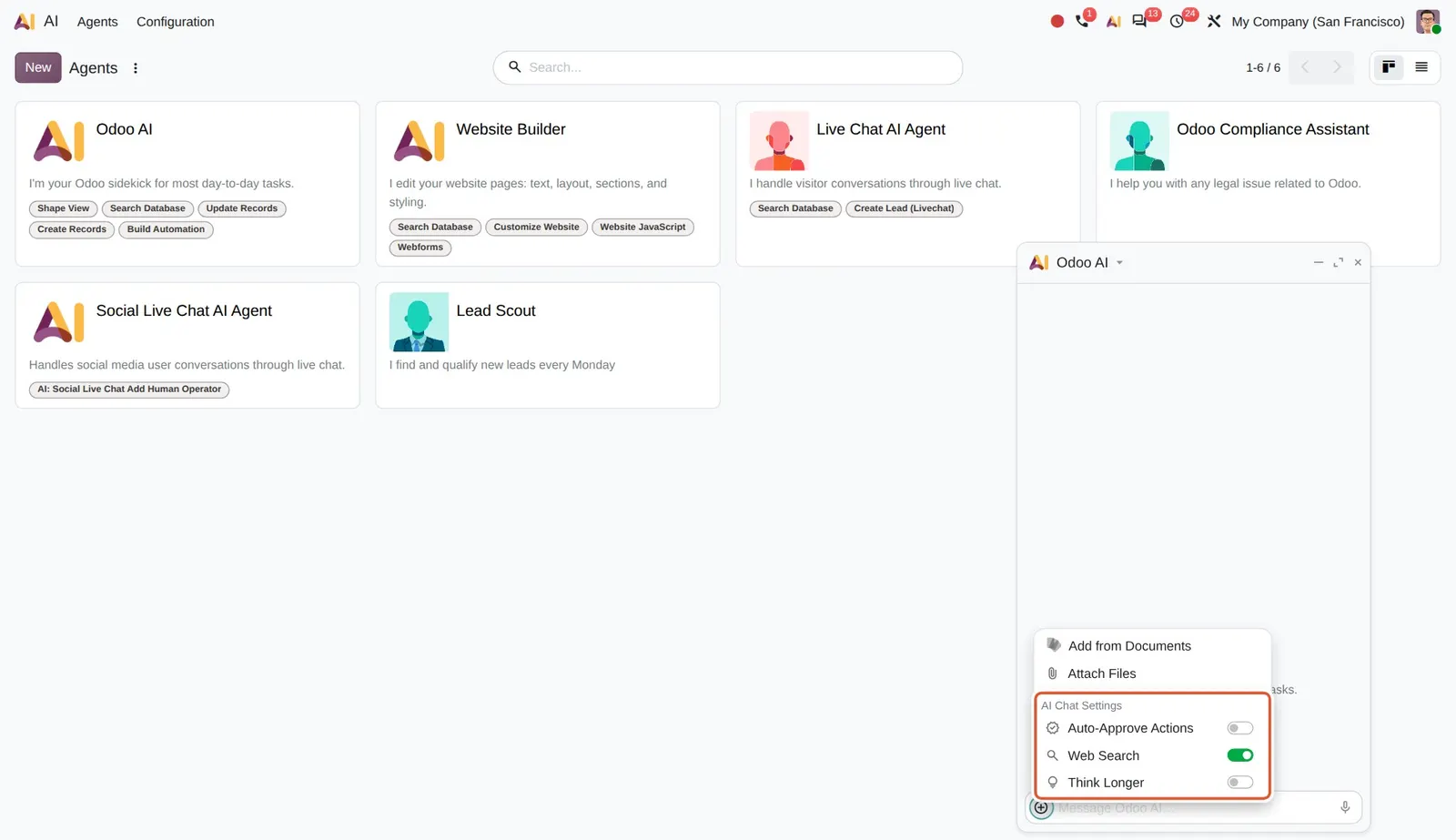Expand the Odoo AI chat window

(1338, 262)
